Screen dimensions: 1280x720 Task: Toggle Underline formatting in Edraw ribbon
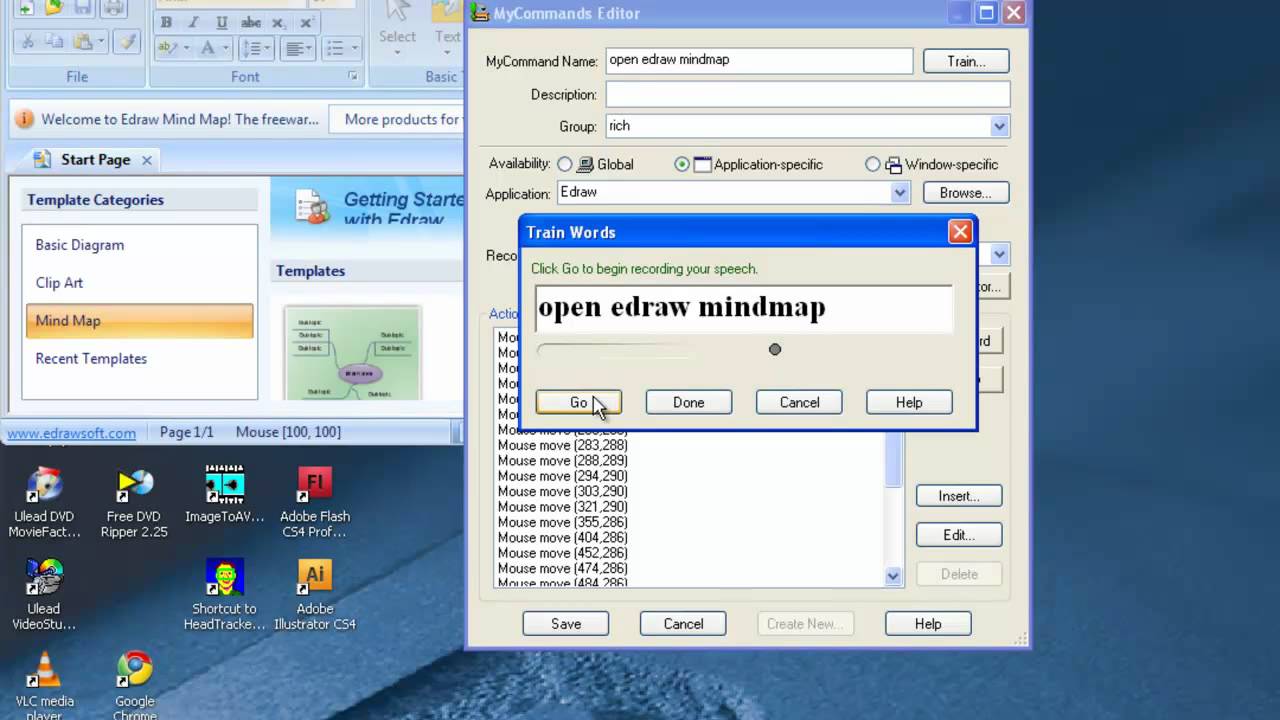(x=222, y=22)
